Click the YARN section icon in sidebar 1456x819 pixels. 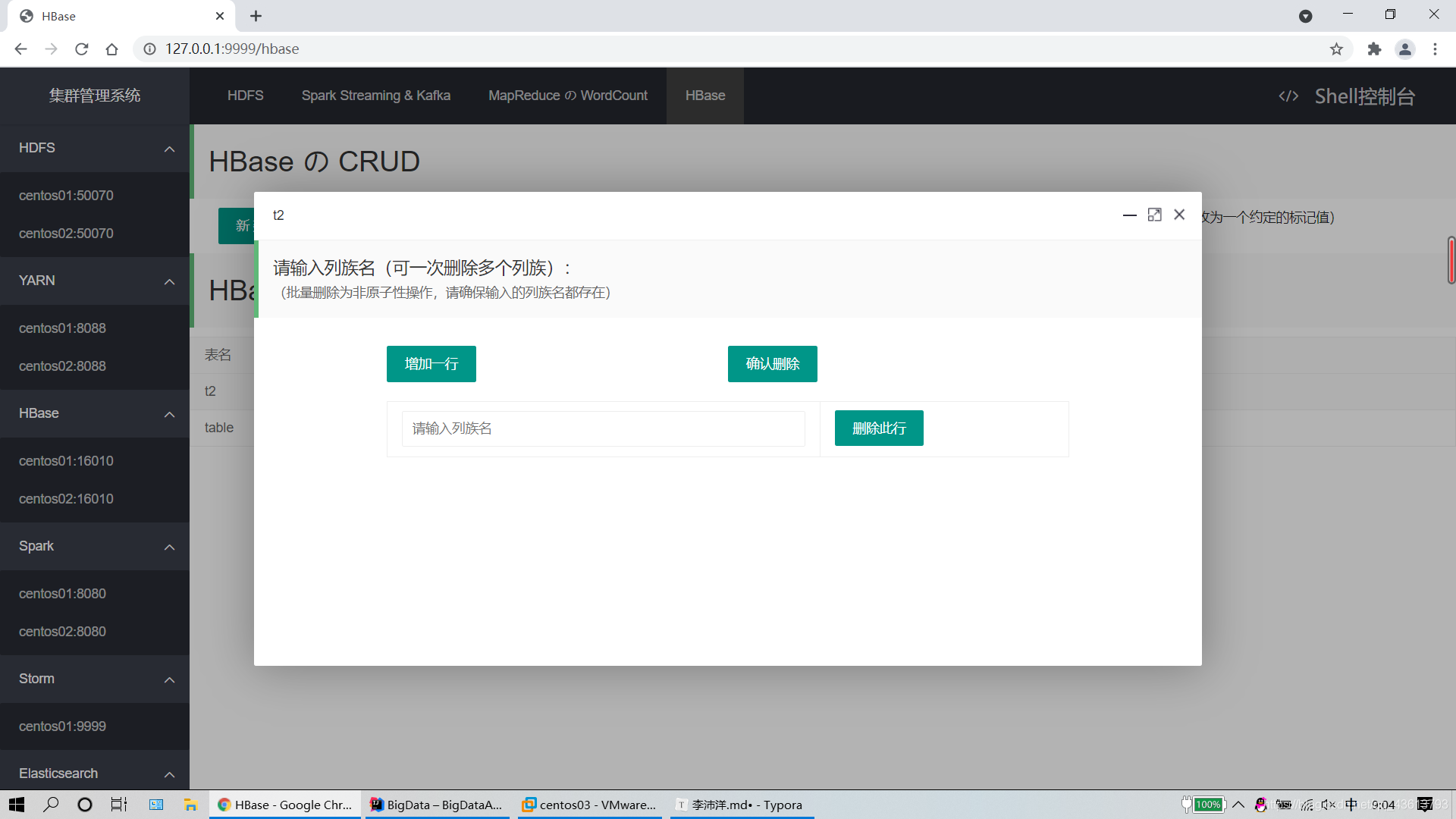170,281
